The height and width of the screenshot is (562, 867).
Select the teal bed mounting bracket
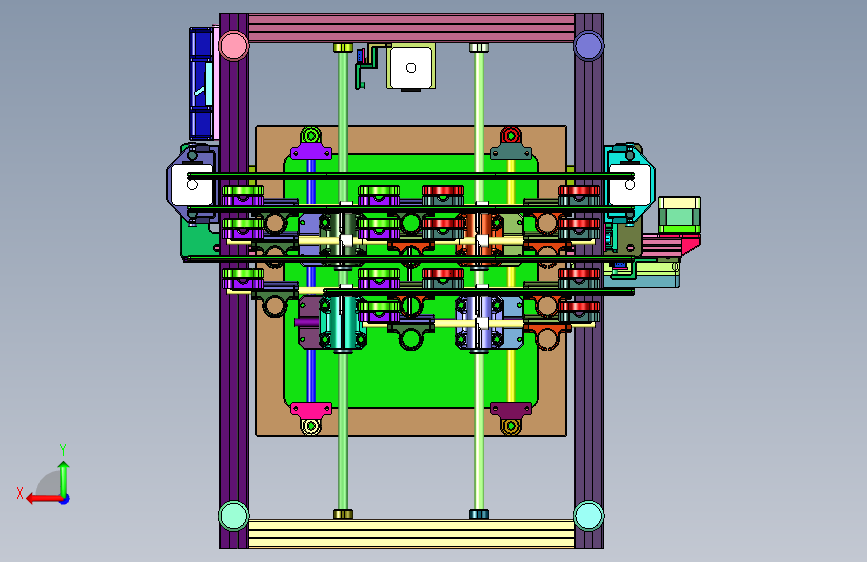511,152
